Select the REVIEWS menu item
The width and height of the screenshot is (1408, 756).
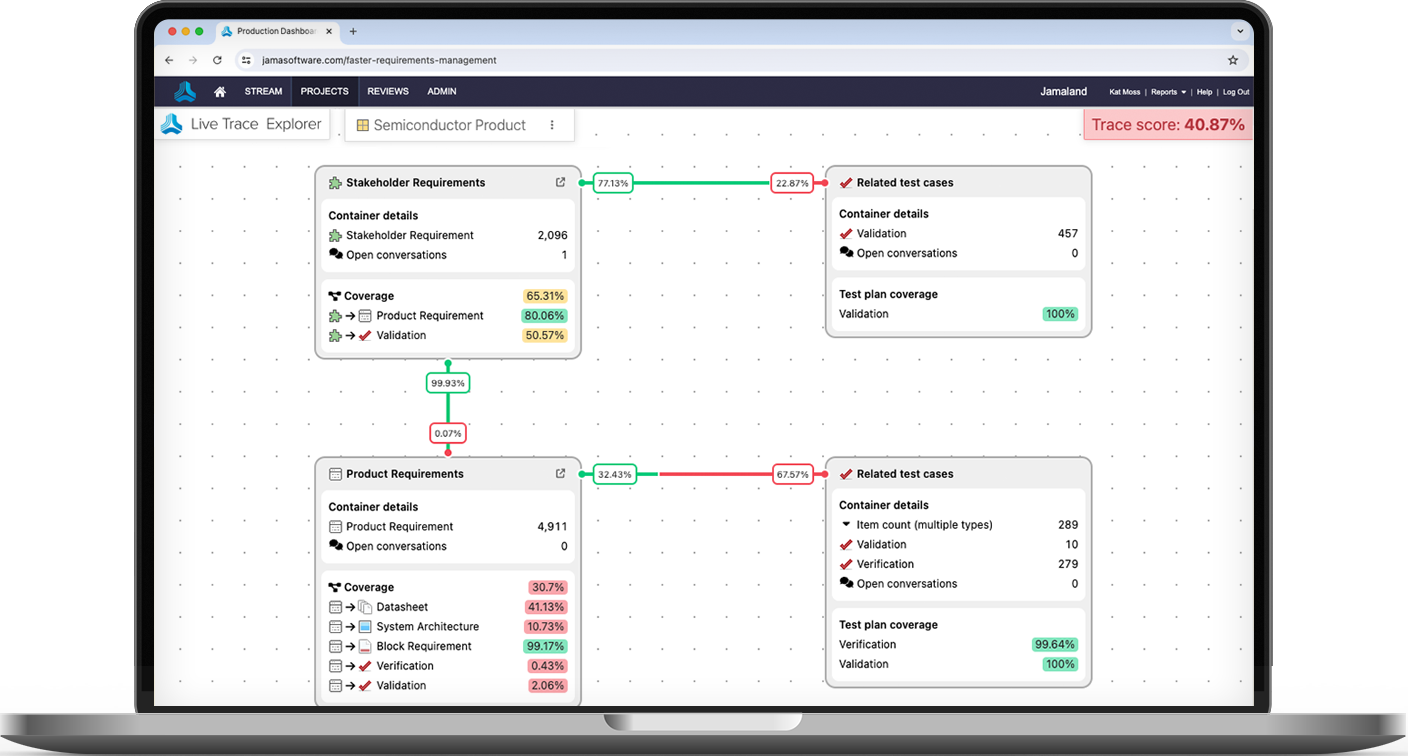point(388,91)
